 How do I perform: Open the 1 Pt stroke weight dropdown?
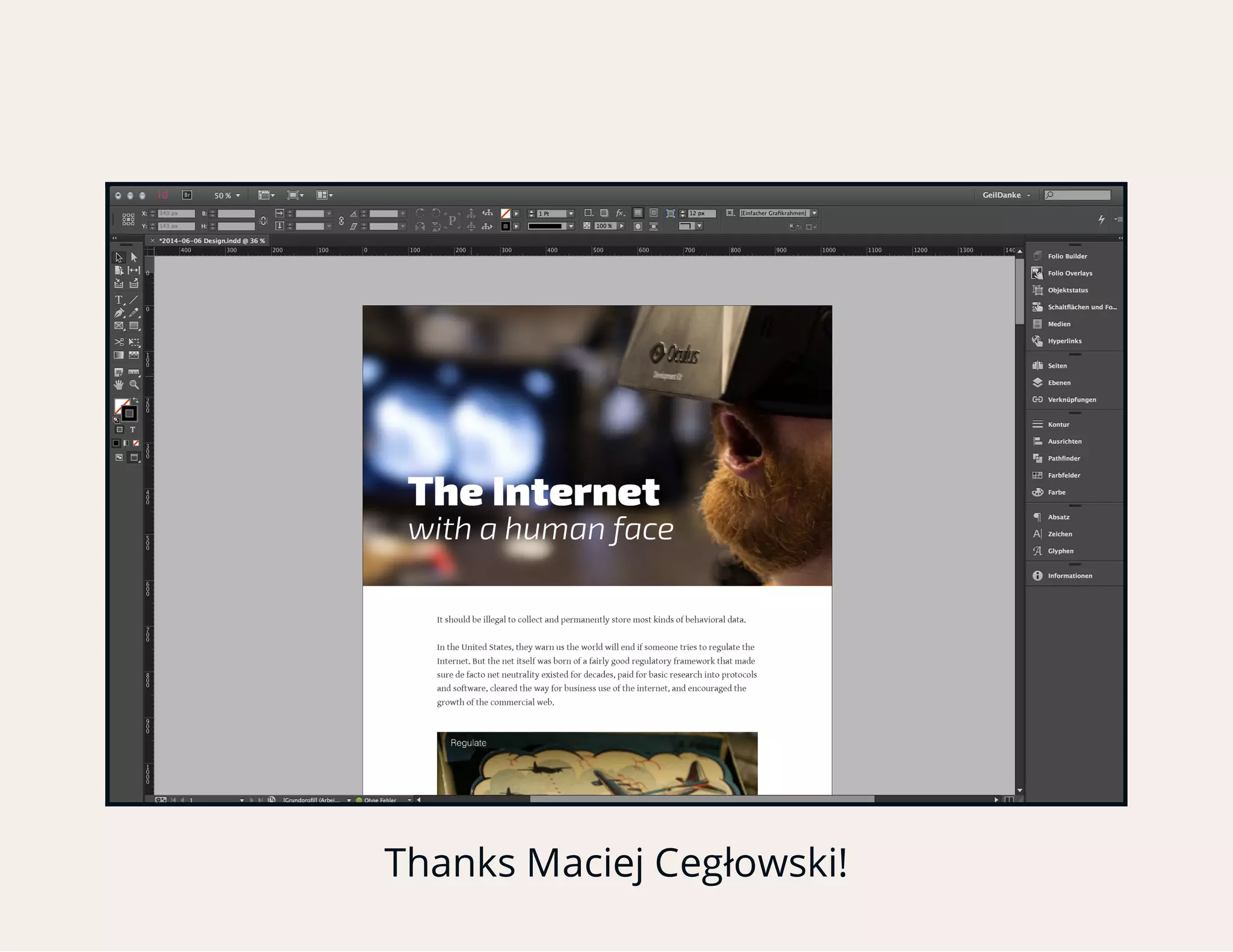(571, 214)
